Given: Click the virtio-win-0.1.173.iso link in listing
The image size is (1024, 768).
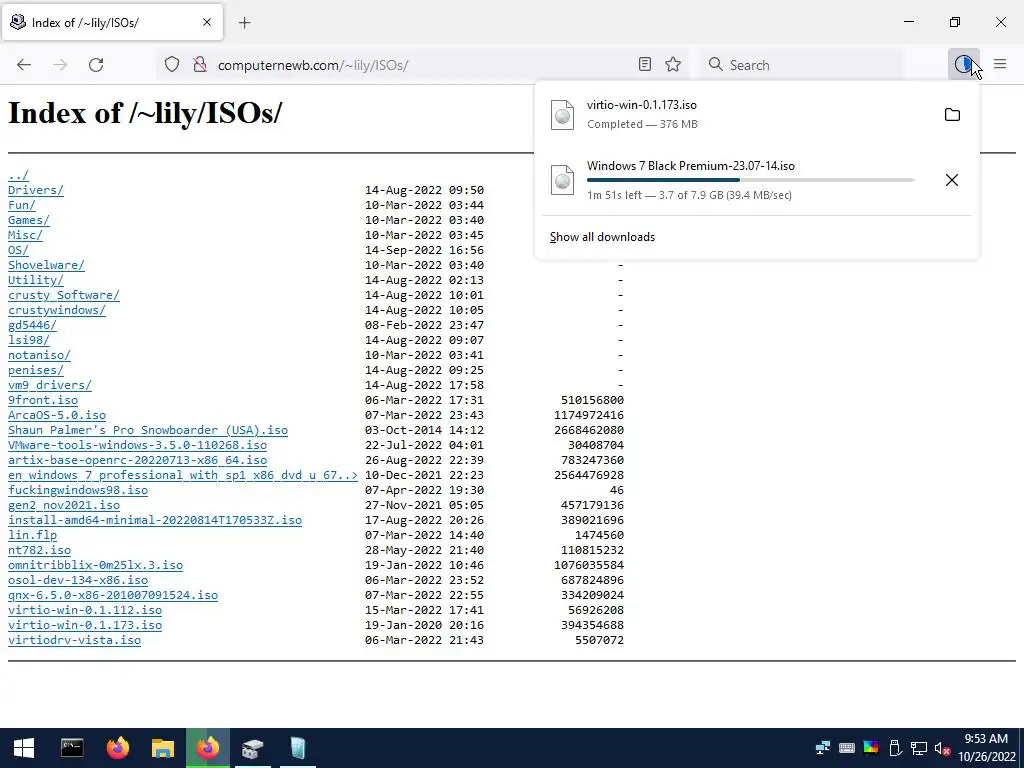Looking at the screenshot, I should 85,626.
